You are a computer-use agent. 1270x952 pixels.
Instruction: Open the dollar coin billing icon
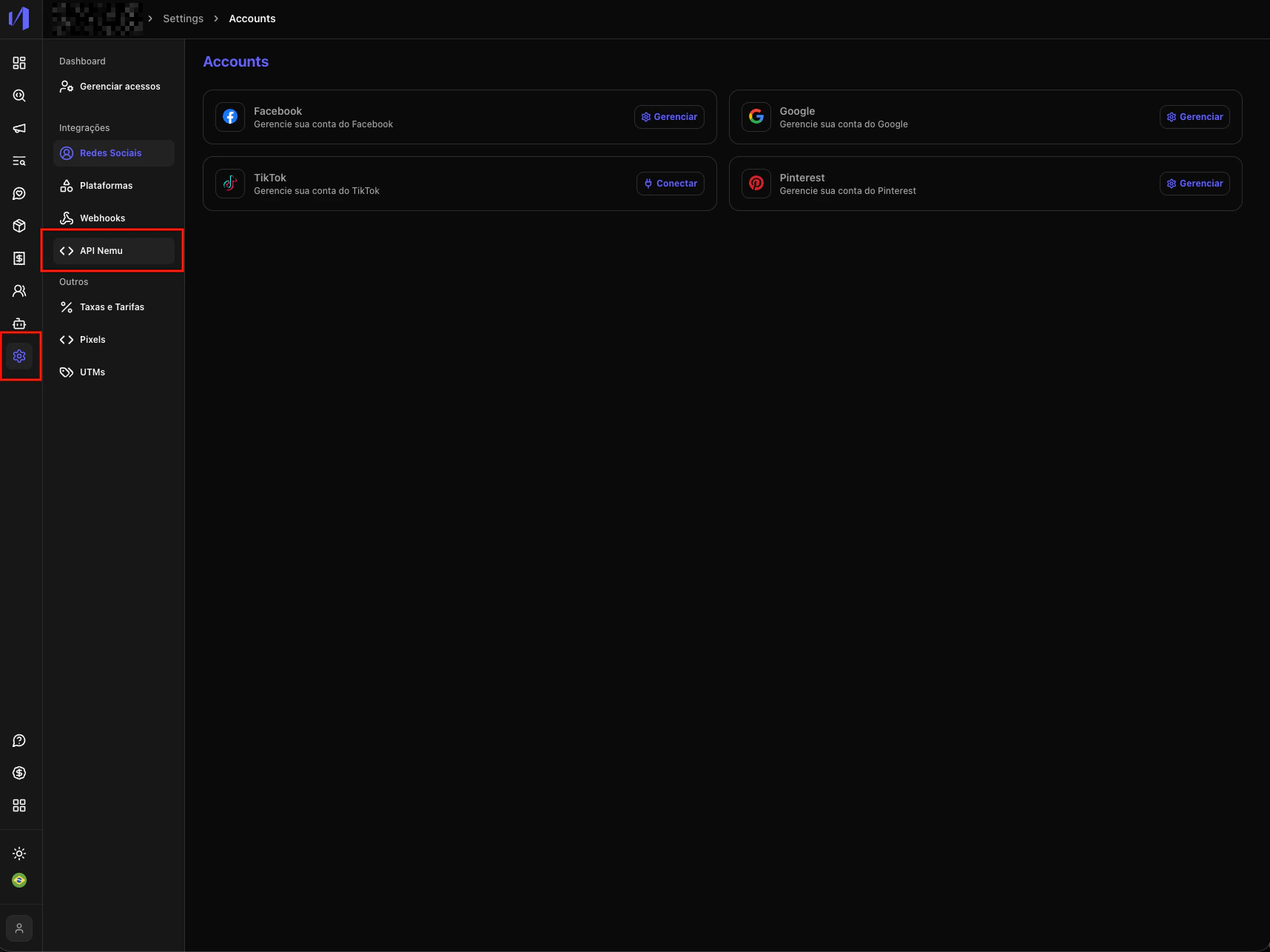pos(19,773)
